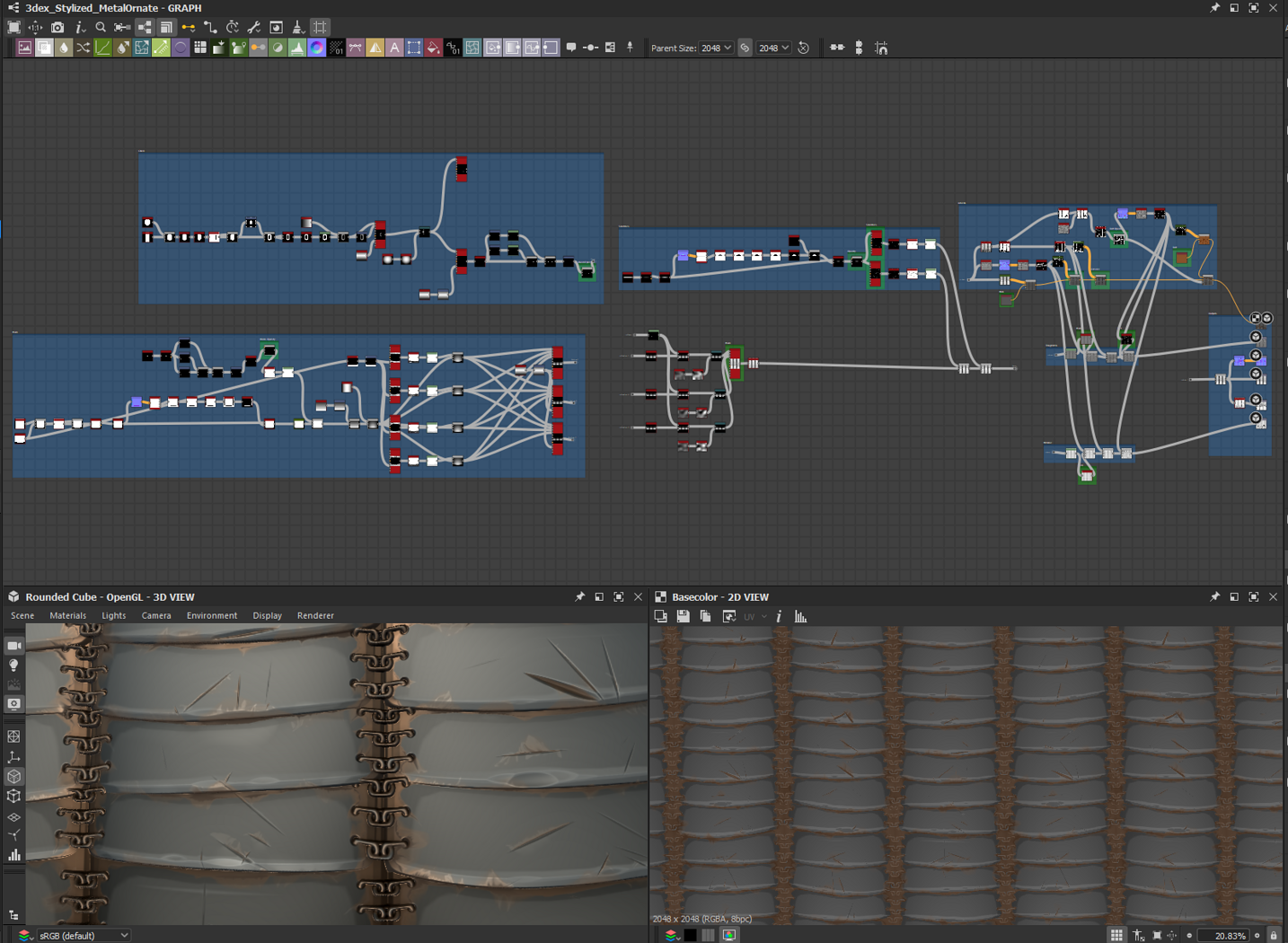The image size is (1288, 943).
Task: Add a Text node (letter A icon)
Action: tap(394, 48)
